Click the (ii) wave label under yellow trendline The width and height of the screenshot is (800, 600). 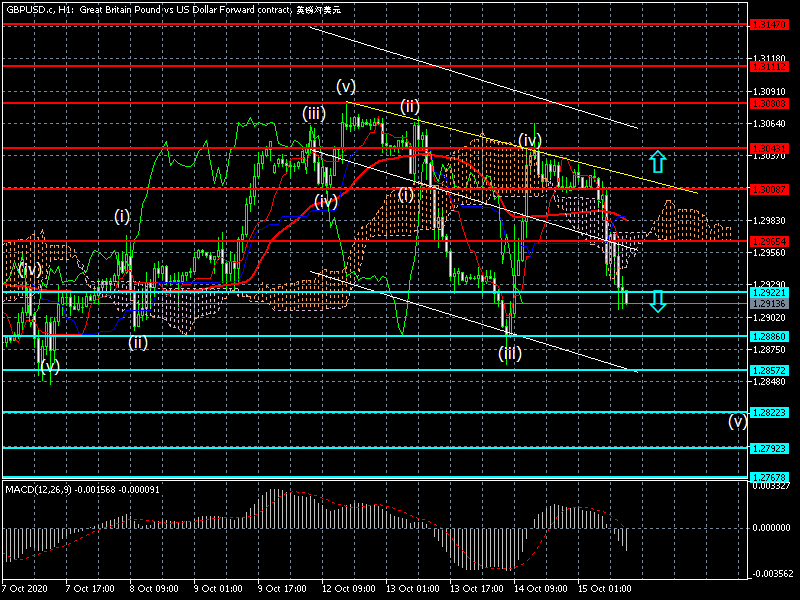[410, 106]
